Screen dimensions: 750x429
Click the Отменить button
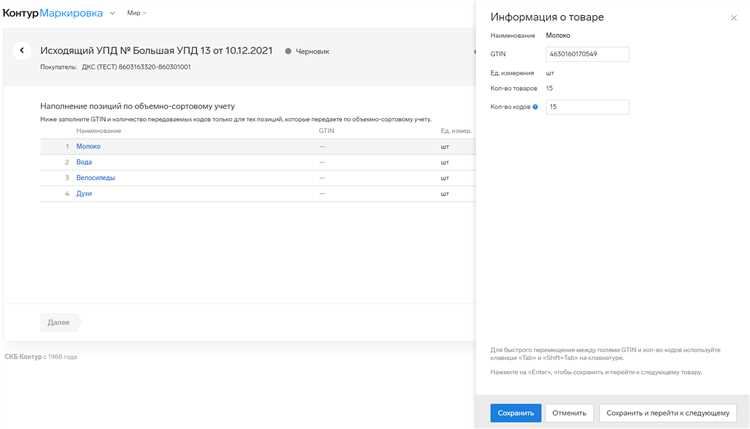(x=569, y=412)
